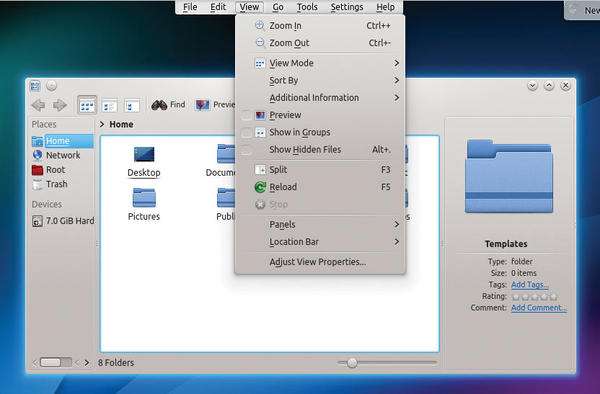
Task: Click the Templates folder preview image
Action: 509,176
